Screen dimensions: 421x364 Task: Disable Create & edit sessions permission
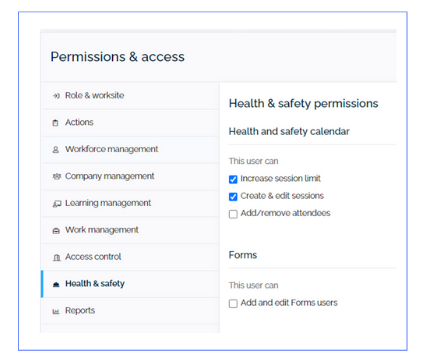point(233,197)
